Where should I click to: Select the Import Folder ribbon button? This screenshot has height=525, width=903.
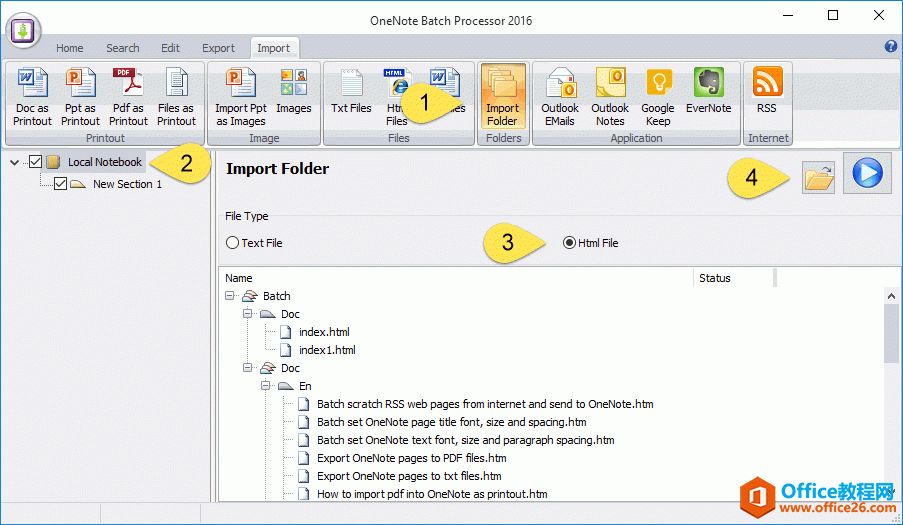[x=502, y=97]
